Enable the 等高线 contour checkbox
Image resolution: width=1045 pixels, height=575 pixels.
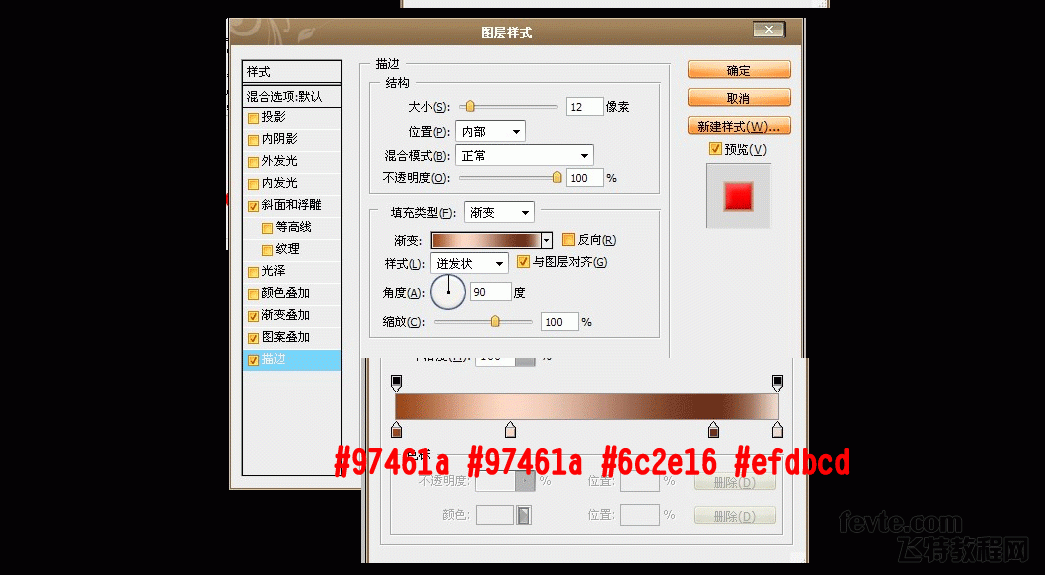click(267, 229)
